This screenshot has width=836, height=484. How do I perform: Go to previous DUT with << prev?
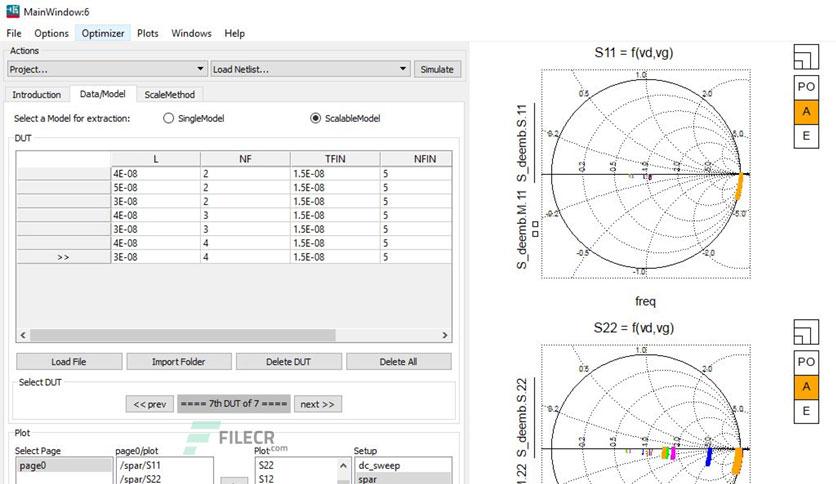click(150, 404)
